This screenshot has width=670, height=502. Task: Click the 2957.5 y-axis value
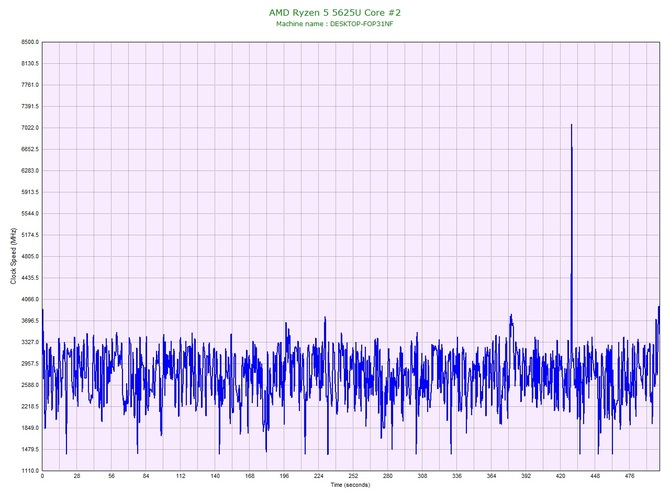coord(29,364)
